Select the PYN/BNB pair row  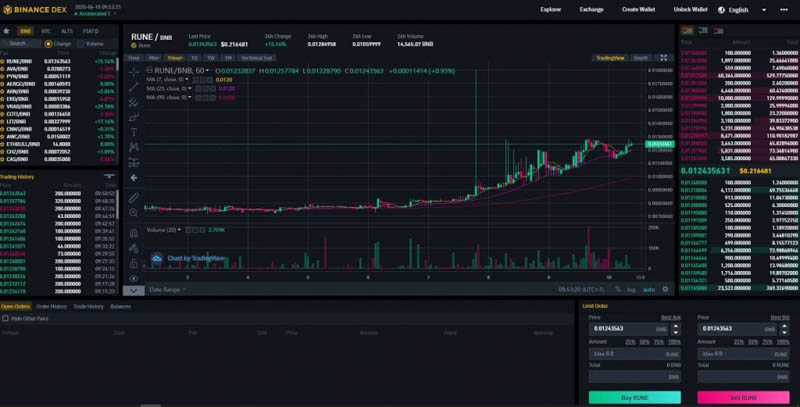[59, 77]
